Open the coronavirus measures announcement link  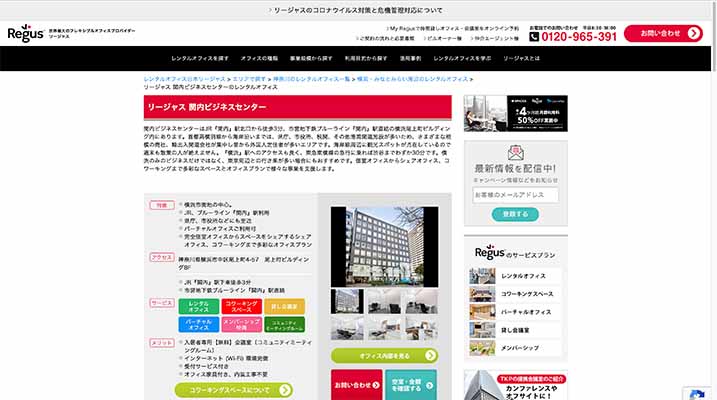click(358, 10)
